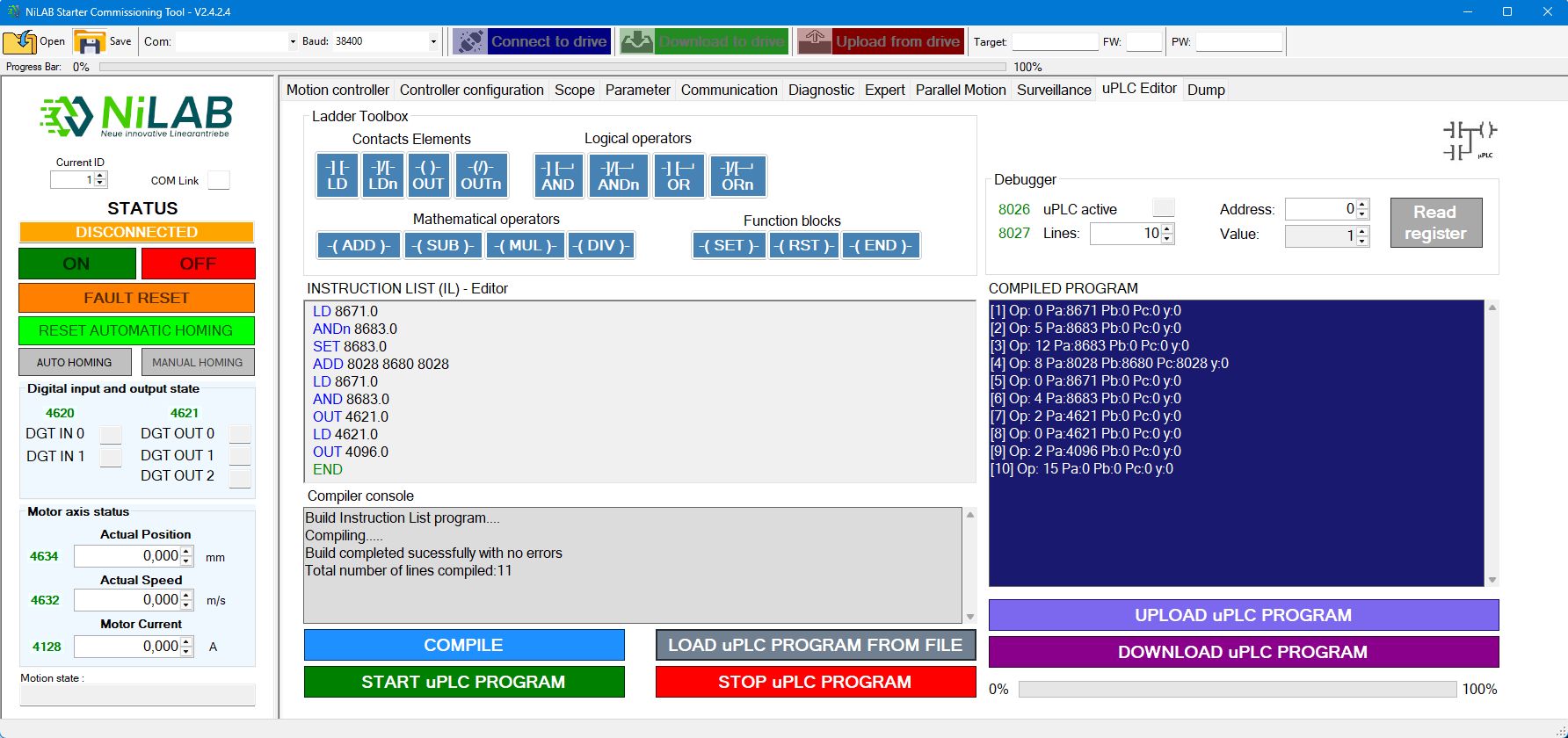Insert the OR logical operator
The image size is (1568, 738).
(x=678, y=176)
